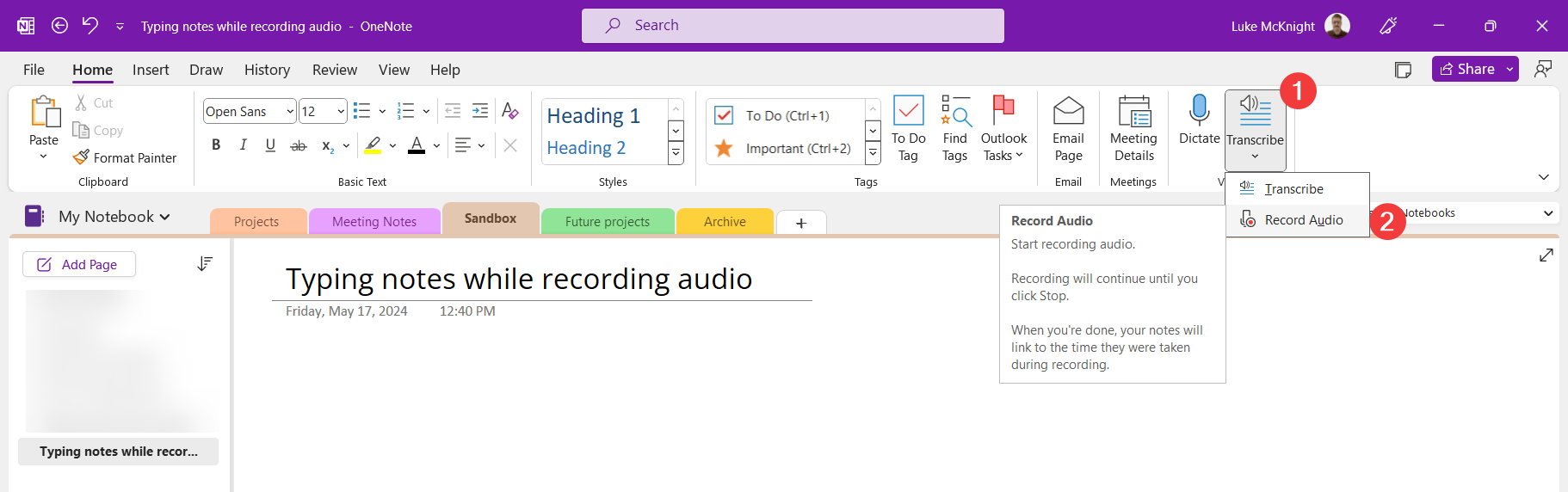Apply text highlight color
The width and height of the screenshot is (1568, 492).
373,145
